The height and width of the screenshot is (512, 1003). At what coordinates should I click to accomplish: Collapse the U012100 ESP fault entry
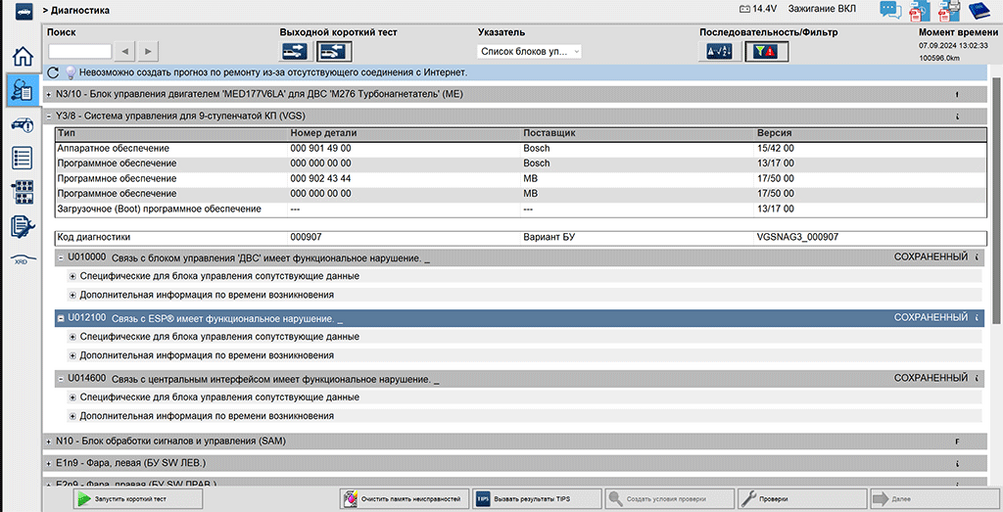coord(61,317)
